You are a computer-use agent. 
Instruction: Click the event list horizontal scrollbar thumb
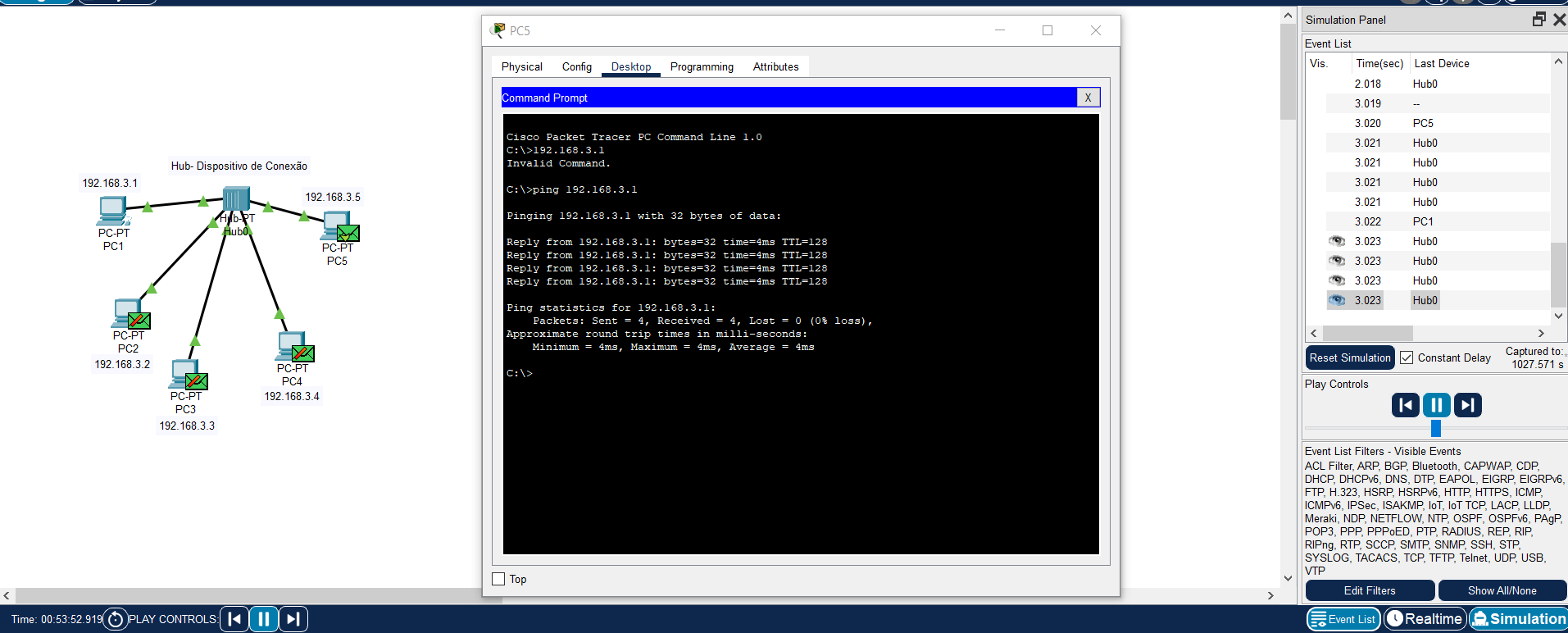[1367, 333]
